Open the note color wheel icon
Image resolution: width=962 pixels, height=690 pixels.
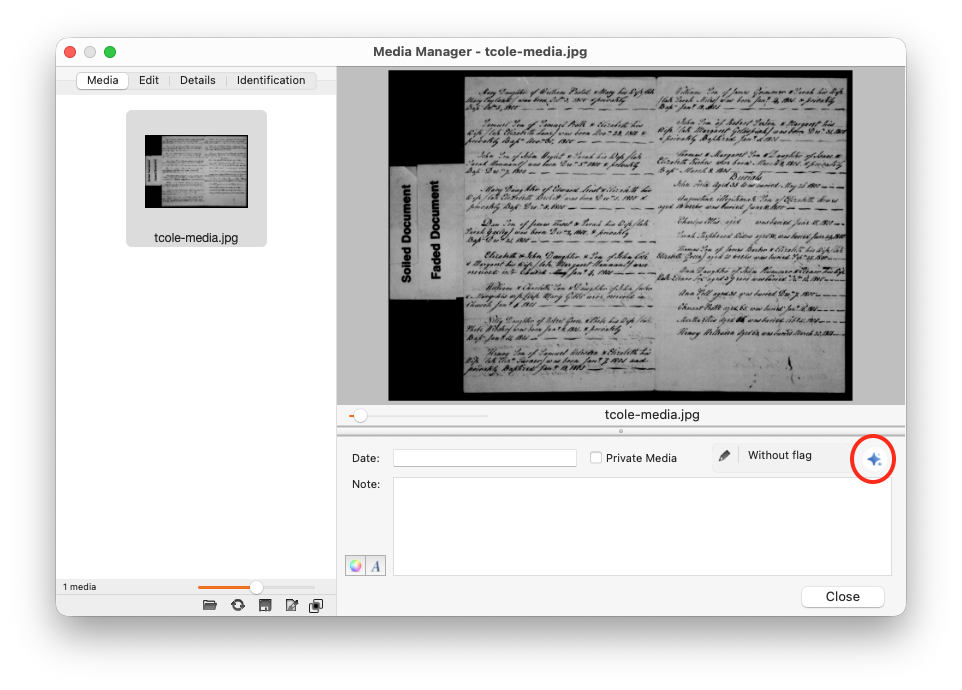[356, 565]
